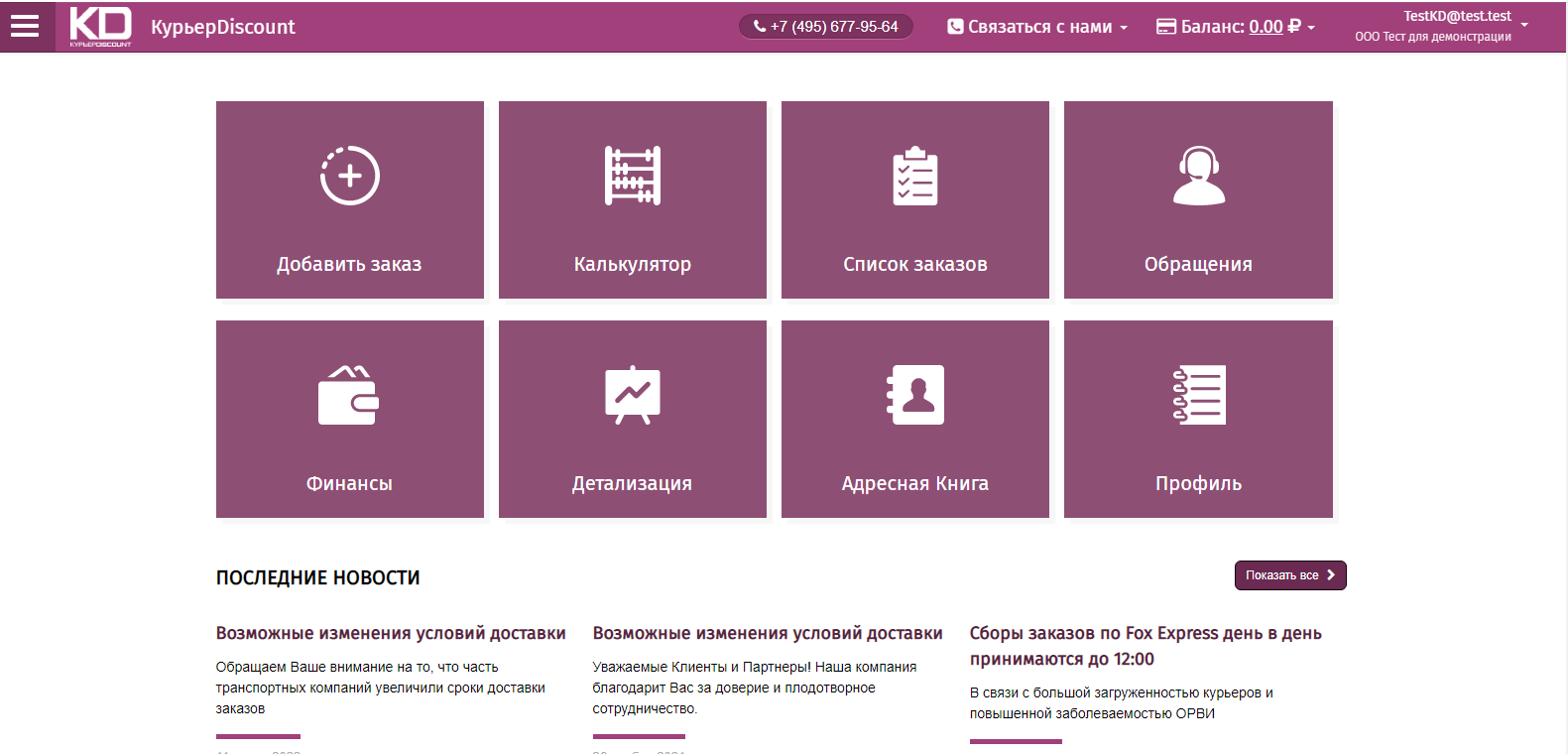Open the Детализация tile label
The height and width of the screenshot is (754, 1568).
tap(632, 484)
